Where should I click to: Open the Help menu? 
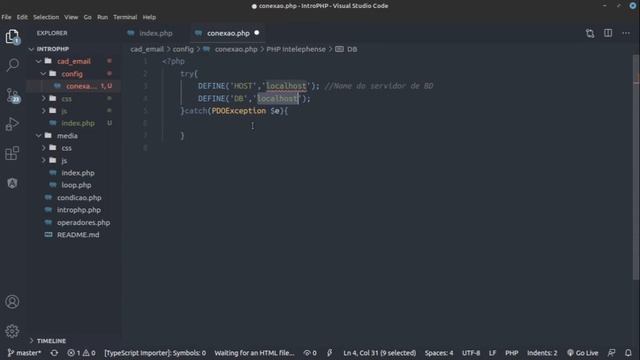click(x=149, y=17)
